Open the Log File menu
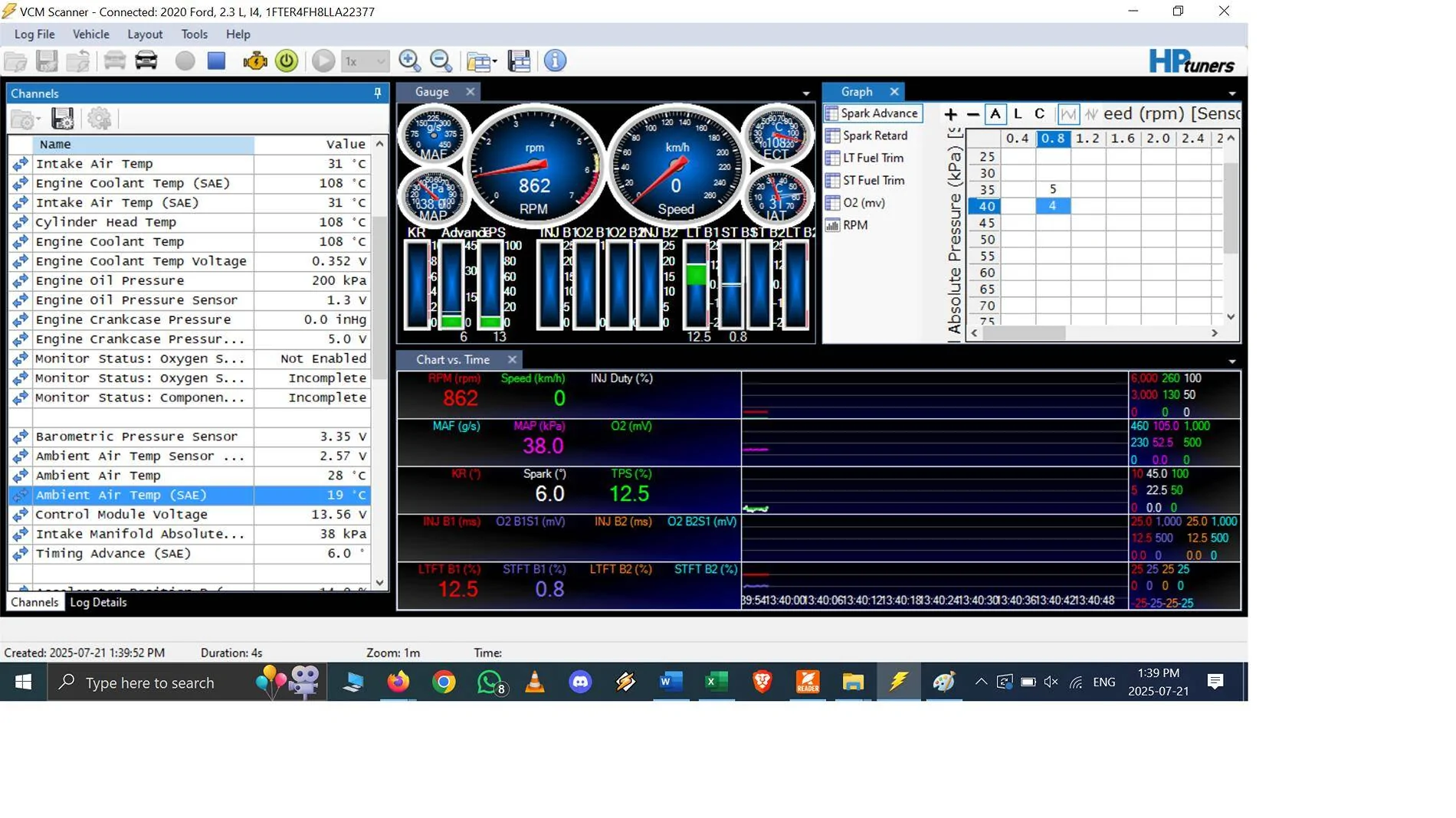 34,34
